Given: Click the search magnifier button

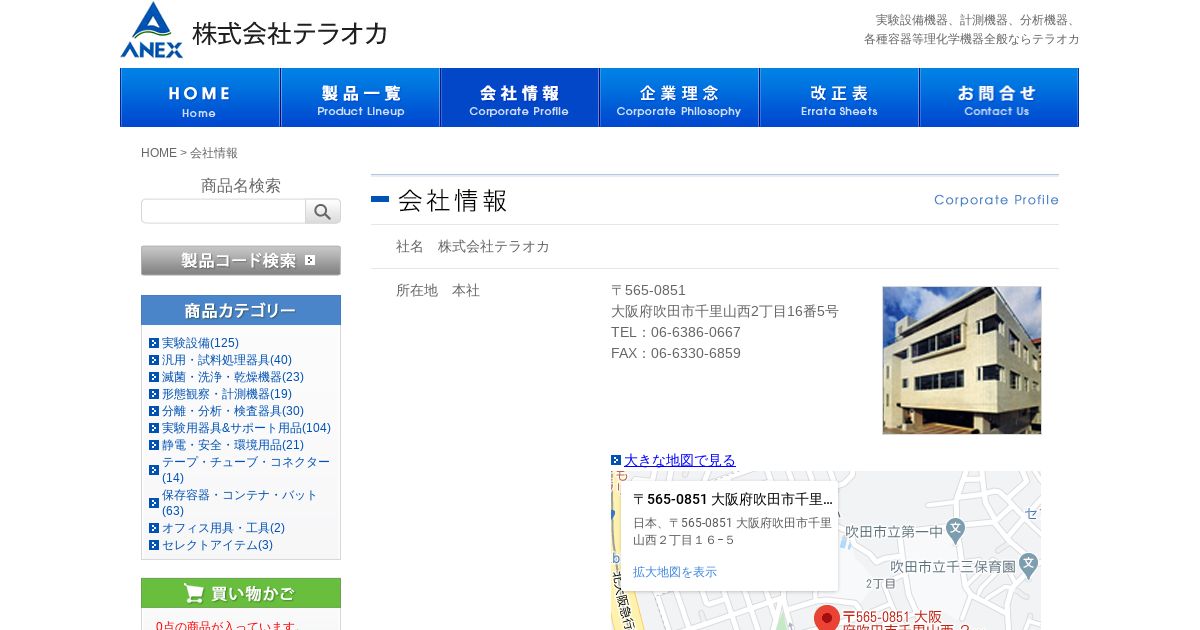Looking at the screenshot, I should point(323,211).
